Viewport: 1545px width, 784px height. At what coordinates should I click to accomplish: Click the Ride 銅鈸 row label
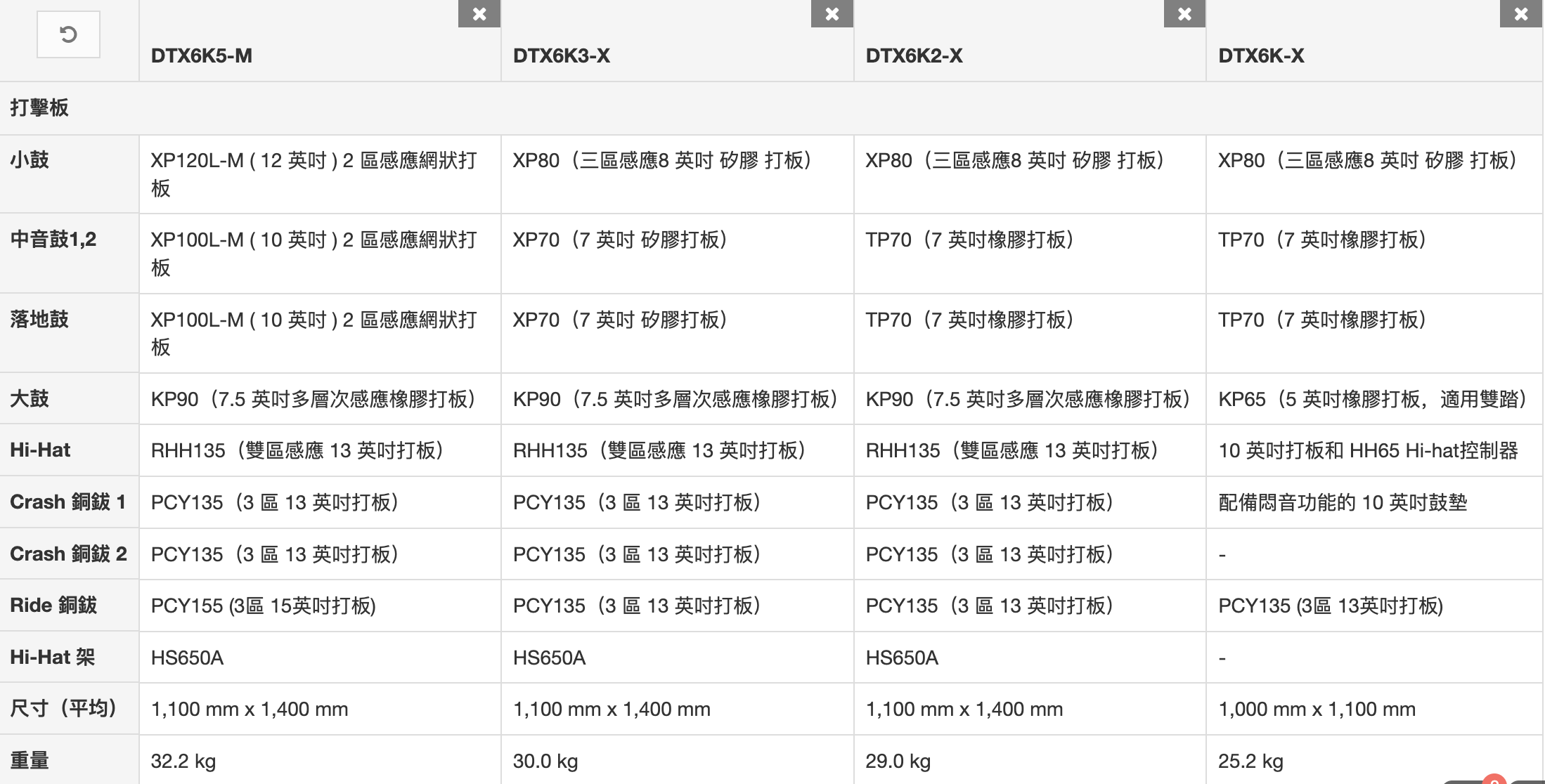[x=53, y=605]
